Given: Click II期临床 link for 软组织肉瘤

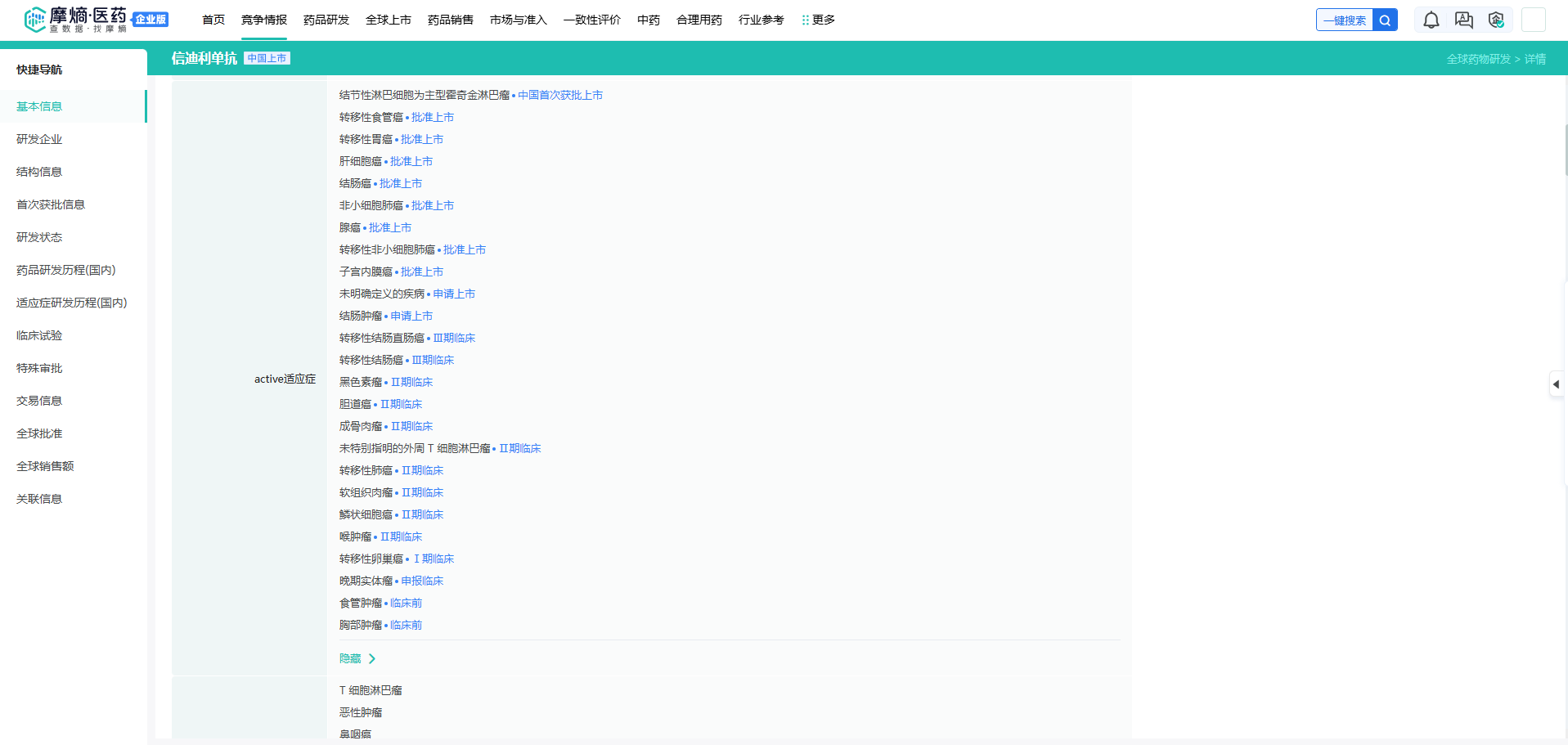Looking at the screenshot, I should pyautogui.click(x=422, y=492).
